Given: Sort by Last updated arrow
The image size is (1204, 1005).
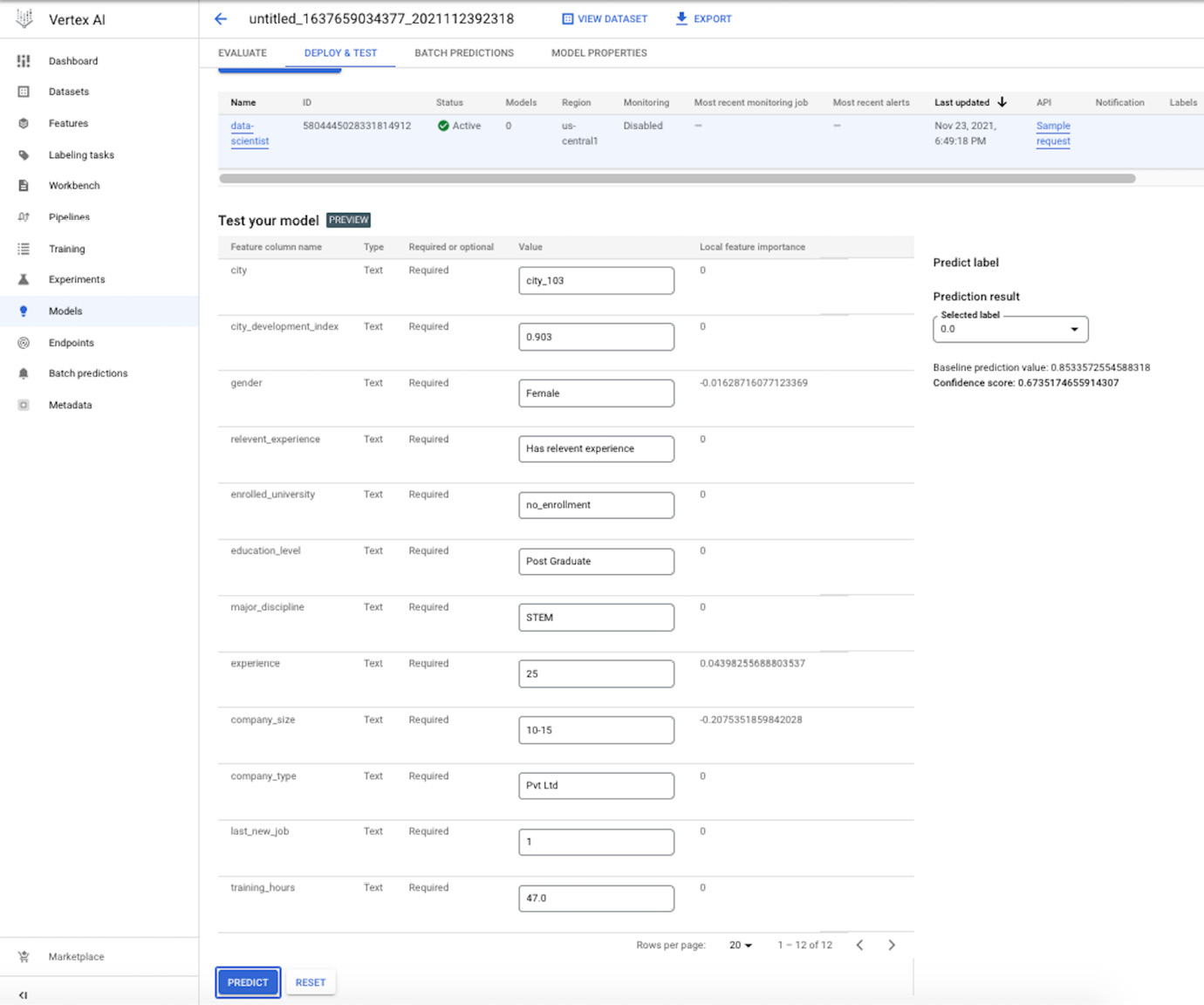Looking at the screenshot, I should 1002,102.
